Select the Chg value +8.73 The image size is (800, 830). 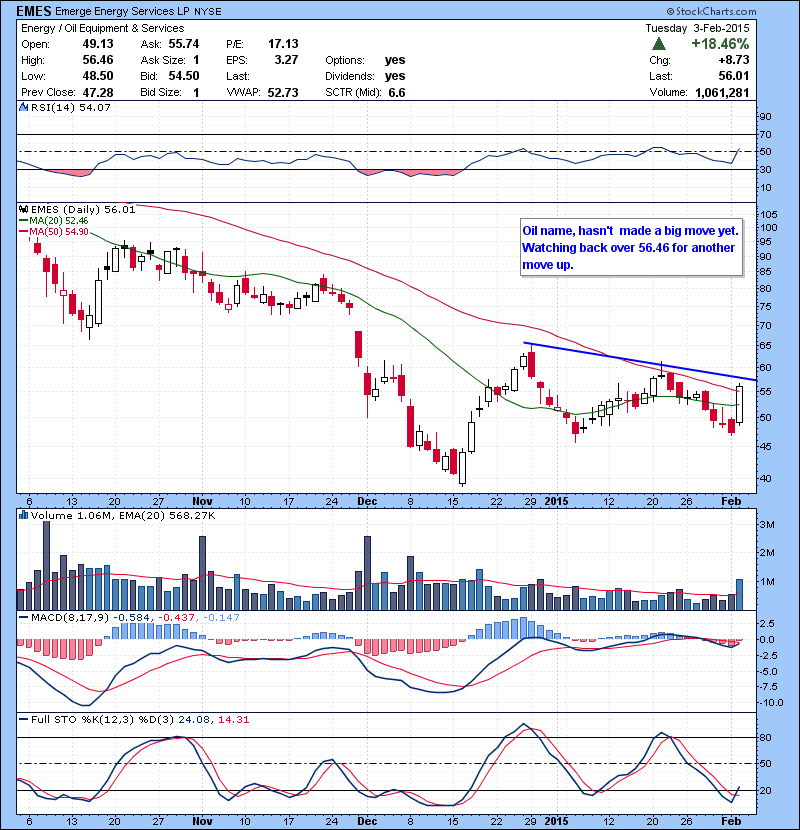pos(734,60)
